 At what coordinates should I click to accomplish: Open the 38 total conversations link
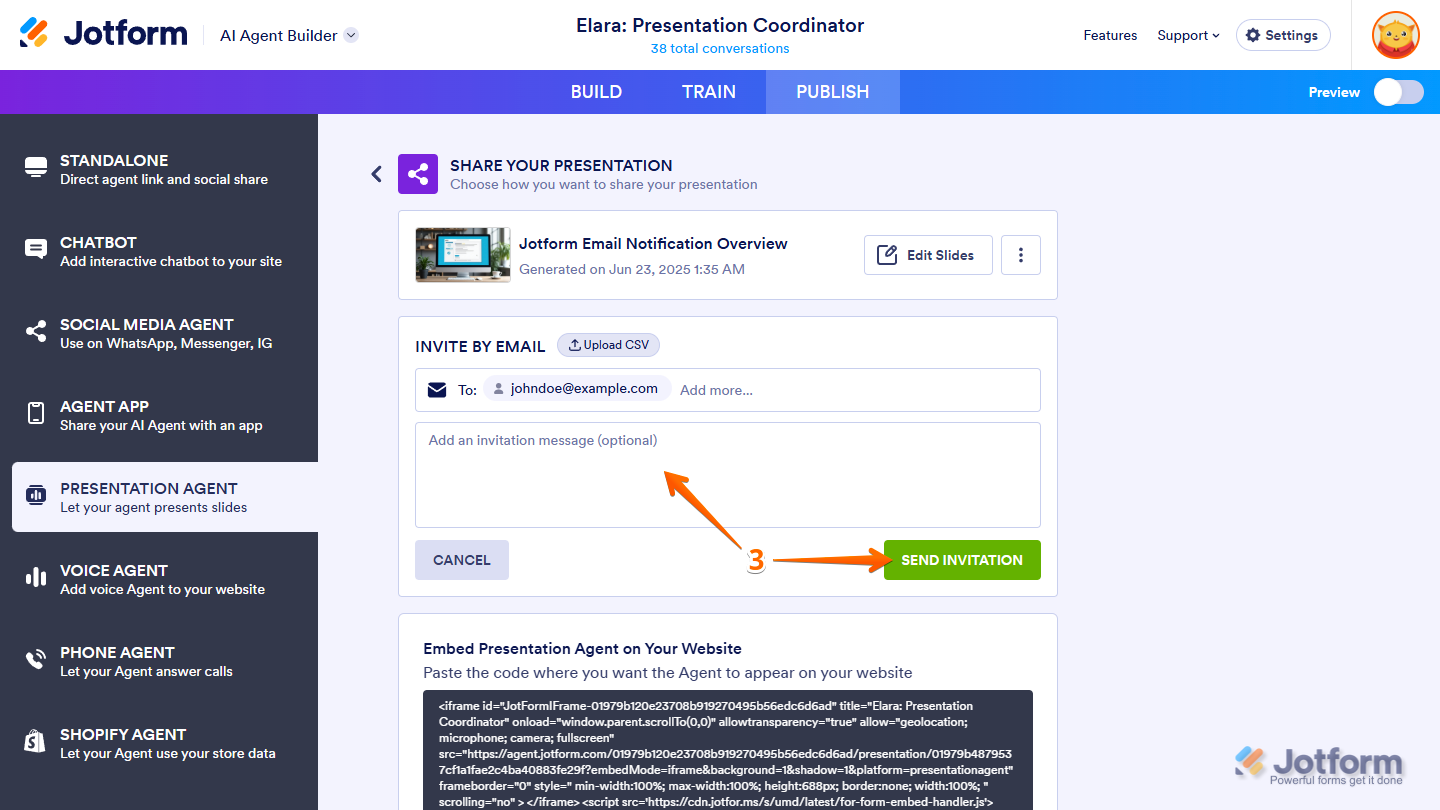pos(720,48)
